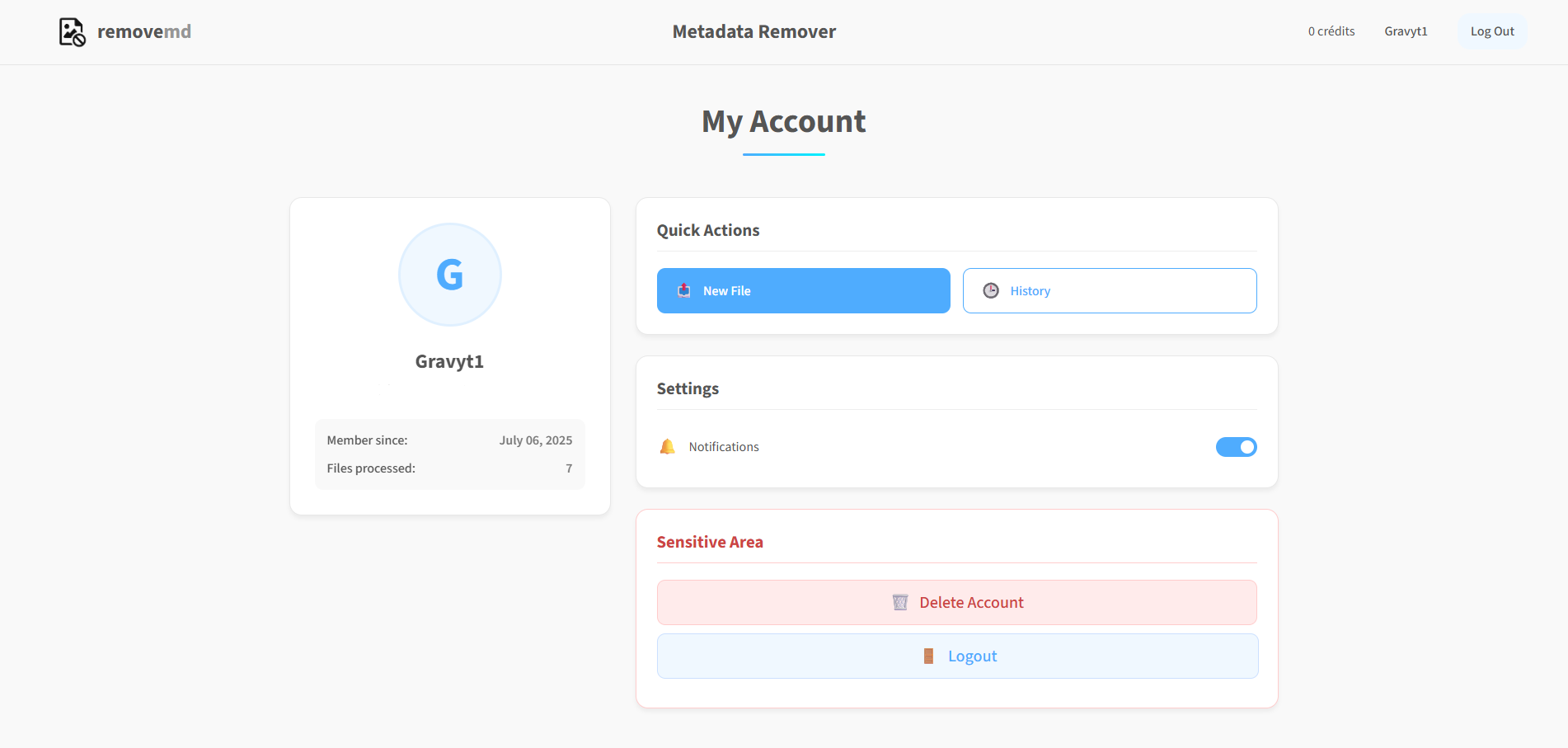Click the Member since: label
1568x748 pixels.
point(367,440)
